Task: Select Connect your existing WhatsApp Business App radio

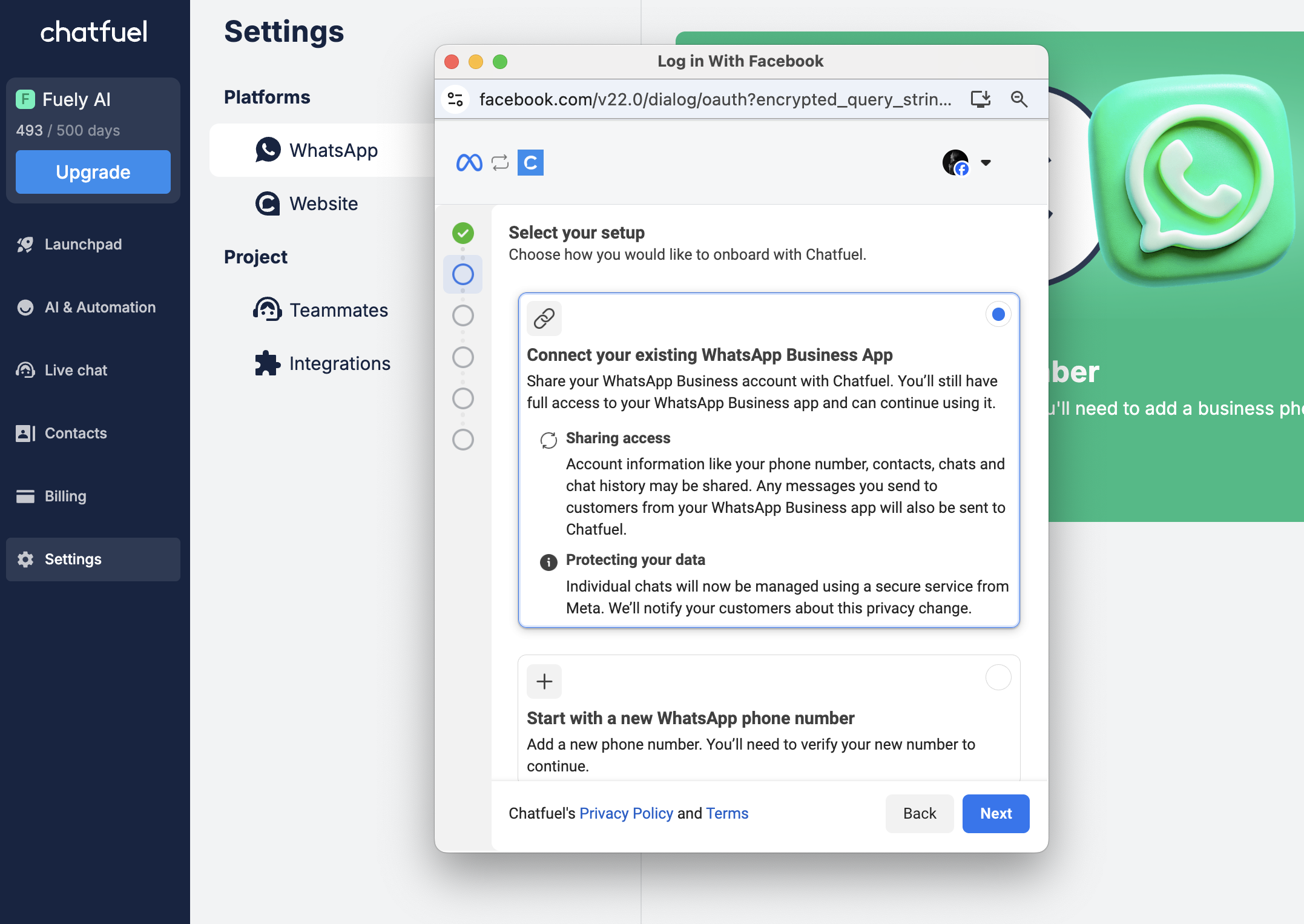Action: (998, 314)
